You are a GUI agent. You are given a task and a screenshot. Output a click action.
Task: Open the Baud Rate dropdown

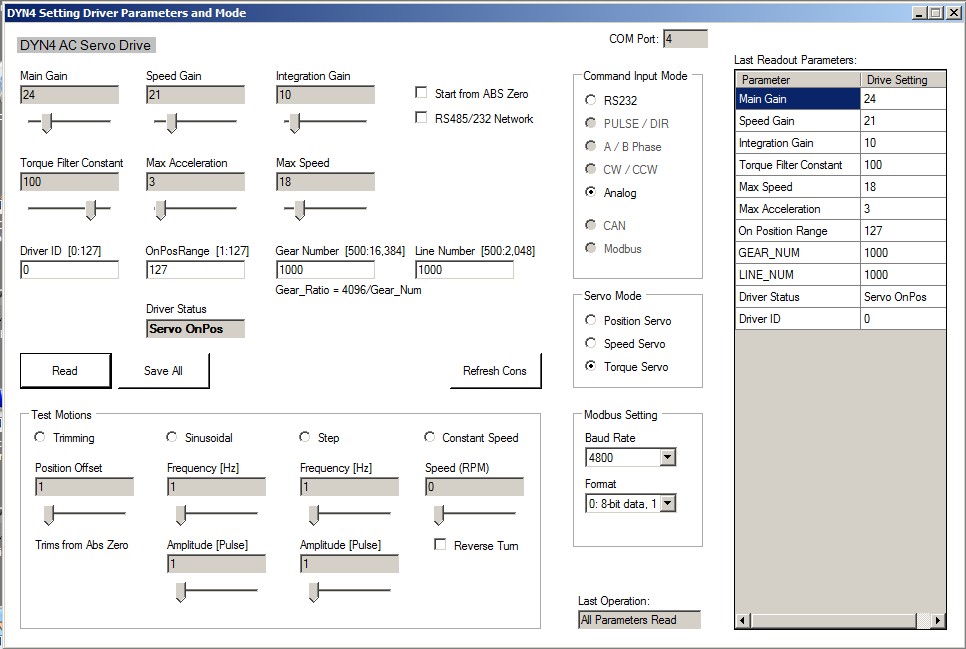coord(667,458)
